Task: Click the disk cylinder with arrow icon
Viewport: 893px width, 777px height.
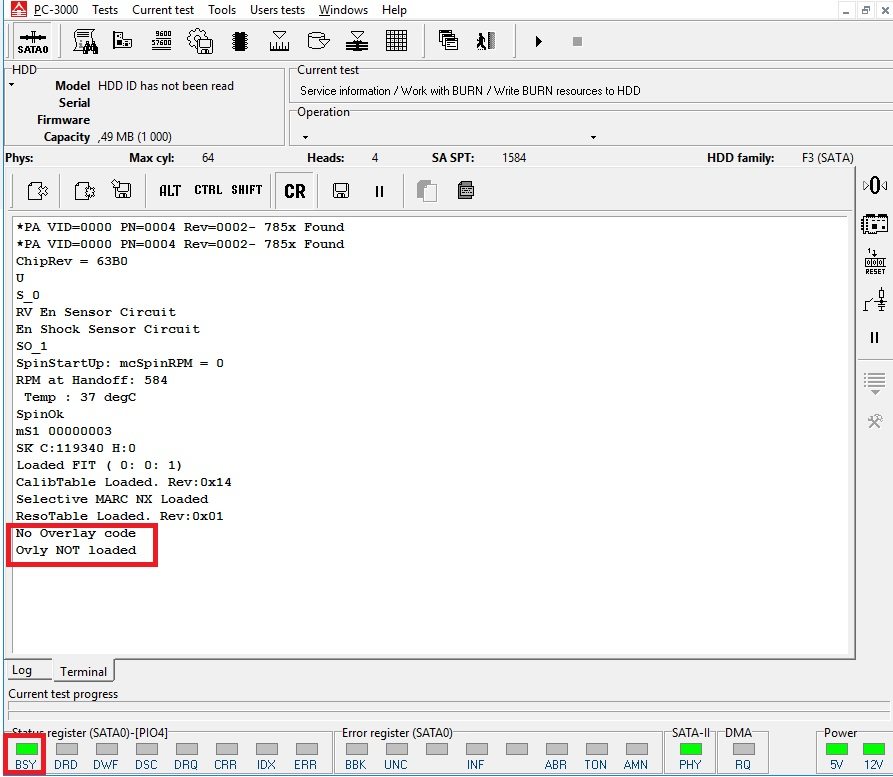Action: (318, 40)
